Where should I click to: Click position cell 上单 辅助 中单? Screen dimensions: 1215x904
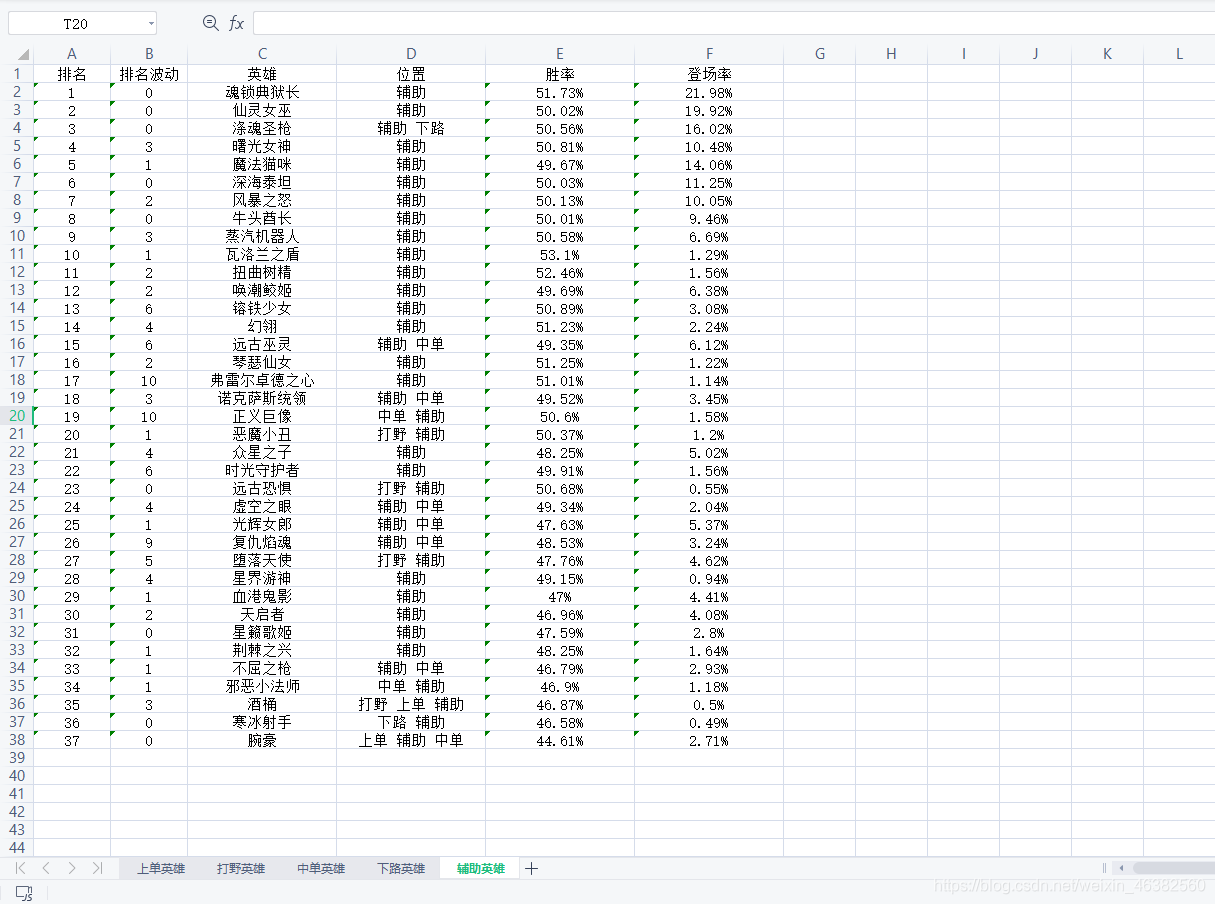[411, 740]
